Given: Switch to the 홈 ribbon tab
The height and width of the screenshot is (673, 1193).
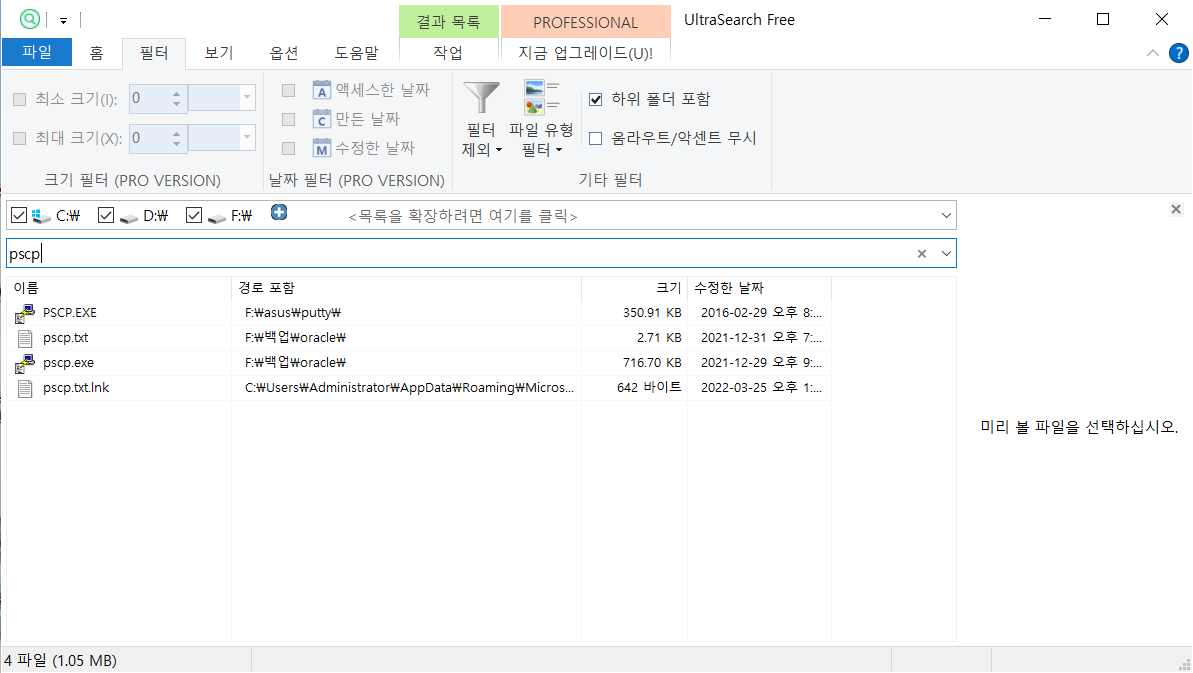Looking at the screenshot, I should click(x=96, y=52).
